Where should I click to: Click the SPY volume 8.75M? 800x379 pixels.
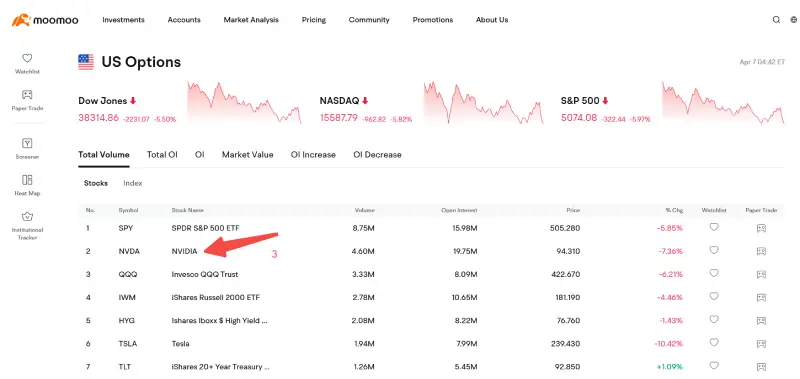(x=364, y=228)
